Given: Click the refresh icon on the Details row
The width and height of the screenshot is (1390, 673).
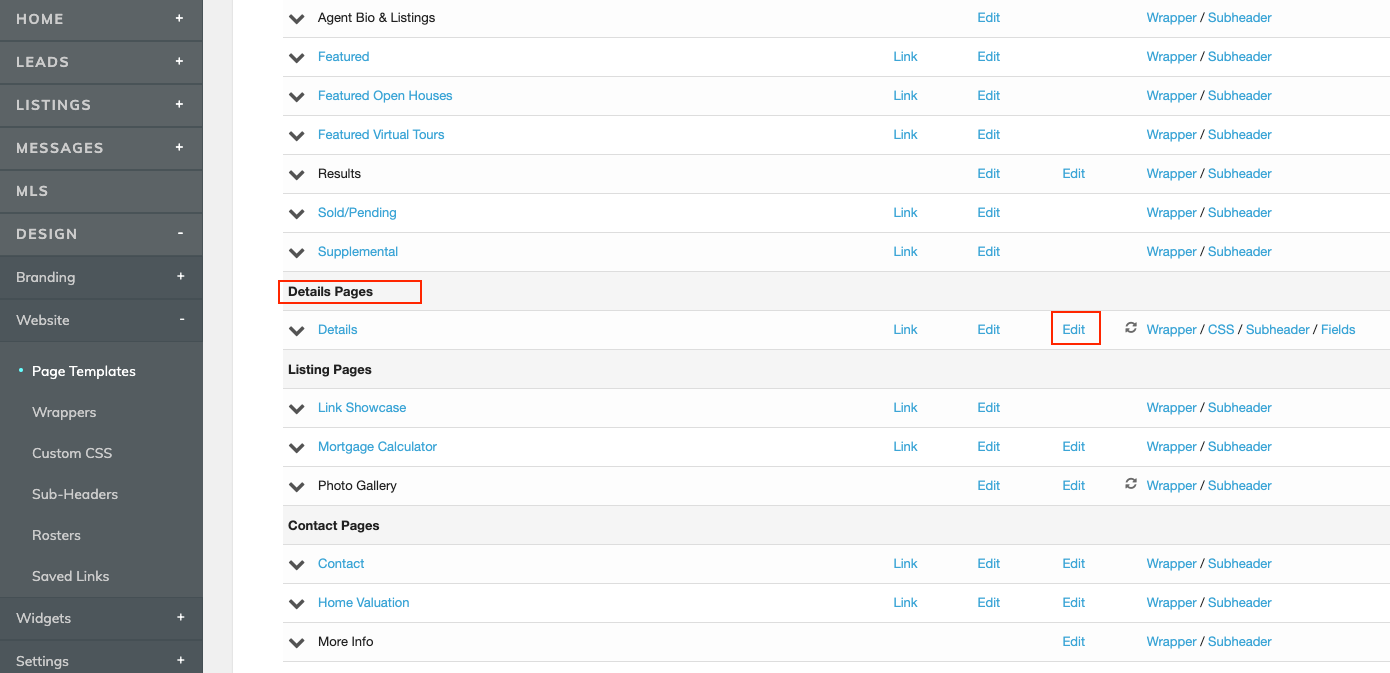Looking at the screenshot, I should pos(1130,329).
